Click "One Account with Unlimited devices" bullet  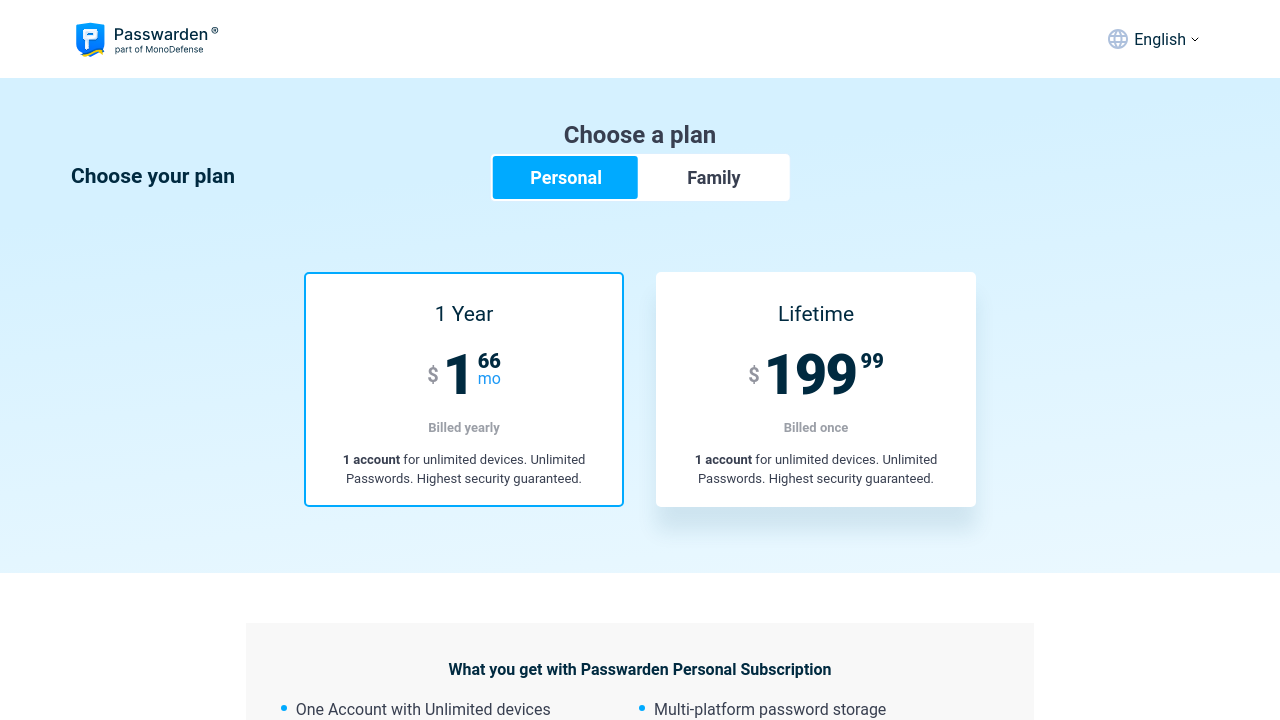(423, 709)
